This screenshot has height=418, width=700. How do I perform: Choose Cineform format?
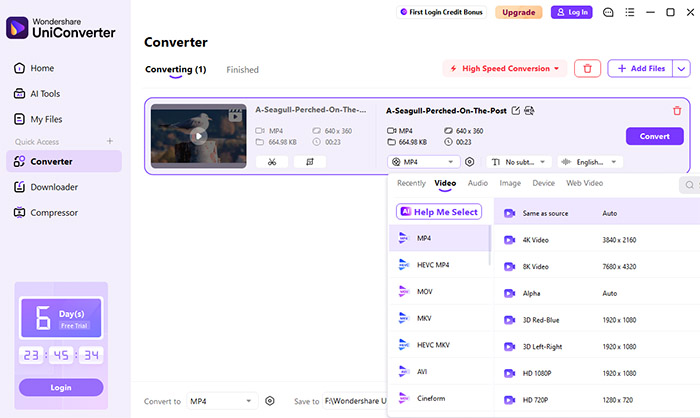[440, 398]
